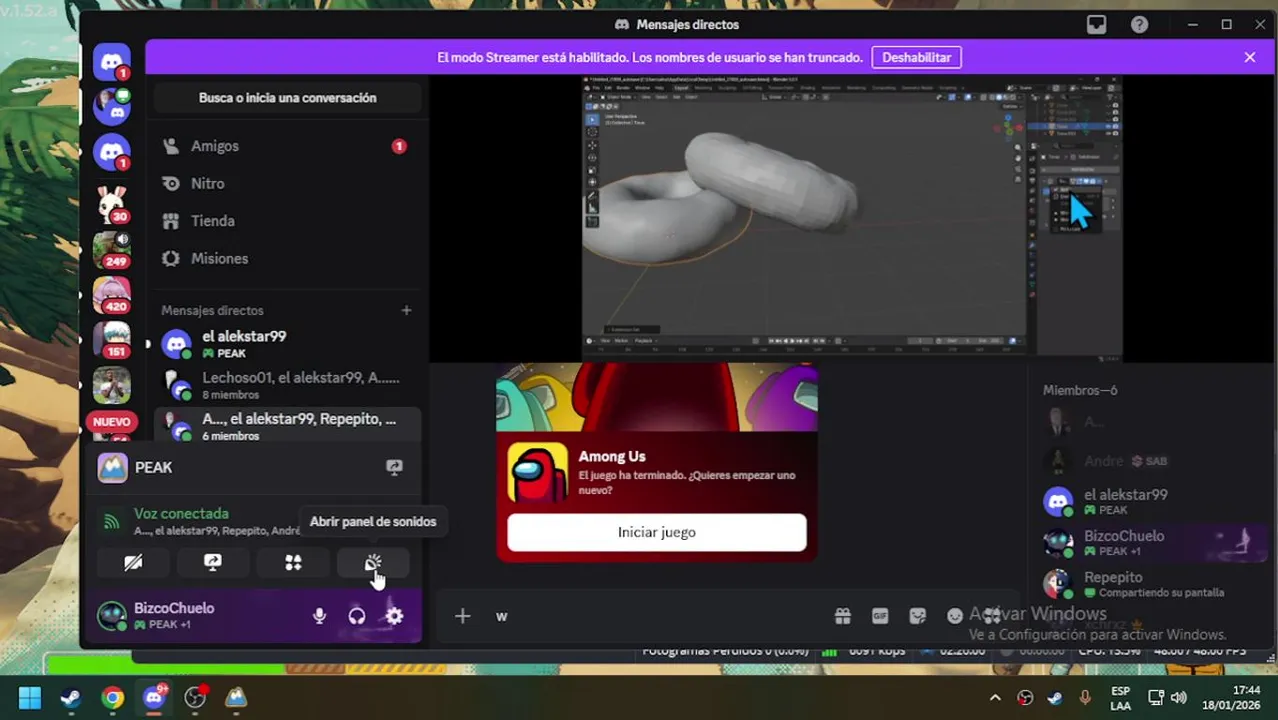Turn on the camera in voice panel

133,563
